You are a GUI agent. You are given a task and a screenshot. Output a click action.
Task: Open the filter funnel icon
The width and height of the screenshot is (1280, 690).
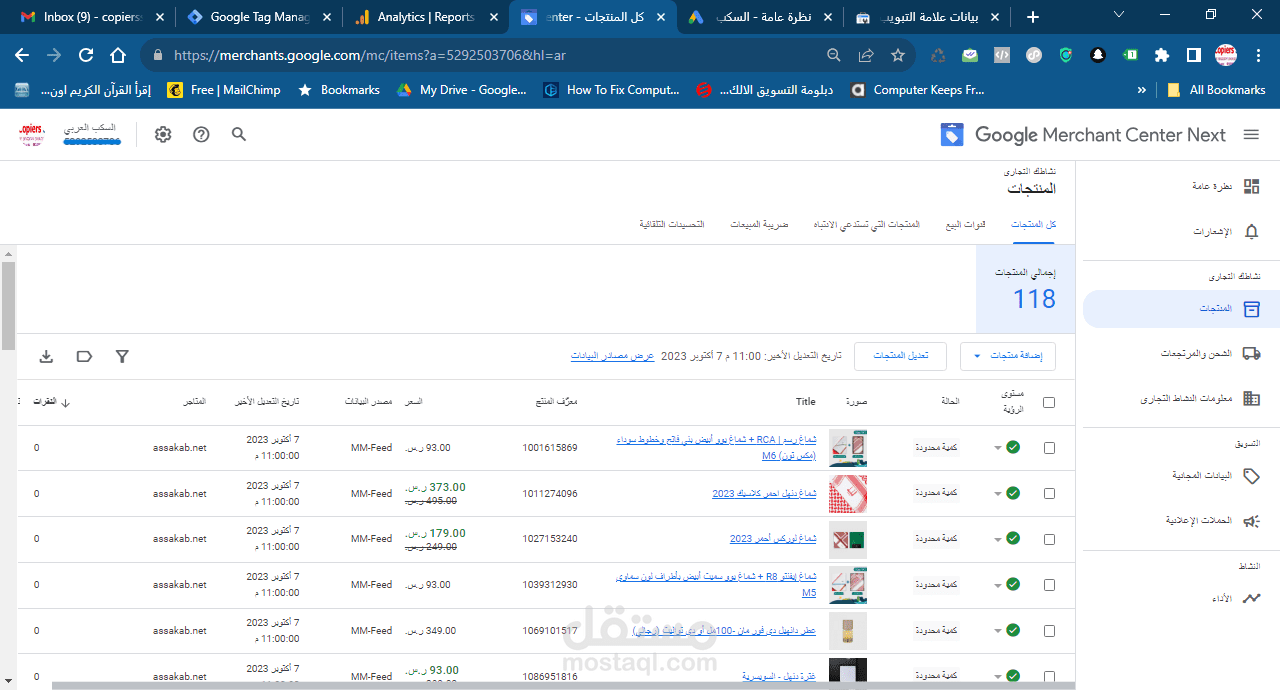click(122, 356)
